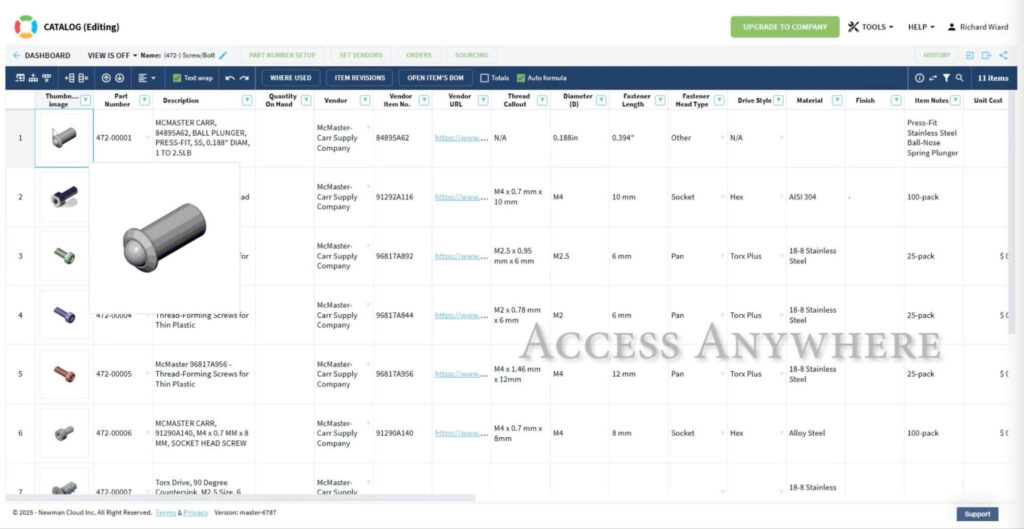The image size is (1024, 529).
Task: Open the Item Notes column filter dropdown
Action: click(955, 101)
